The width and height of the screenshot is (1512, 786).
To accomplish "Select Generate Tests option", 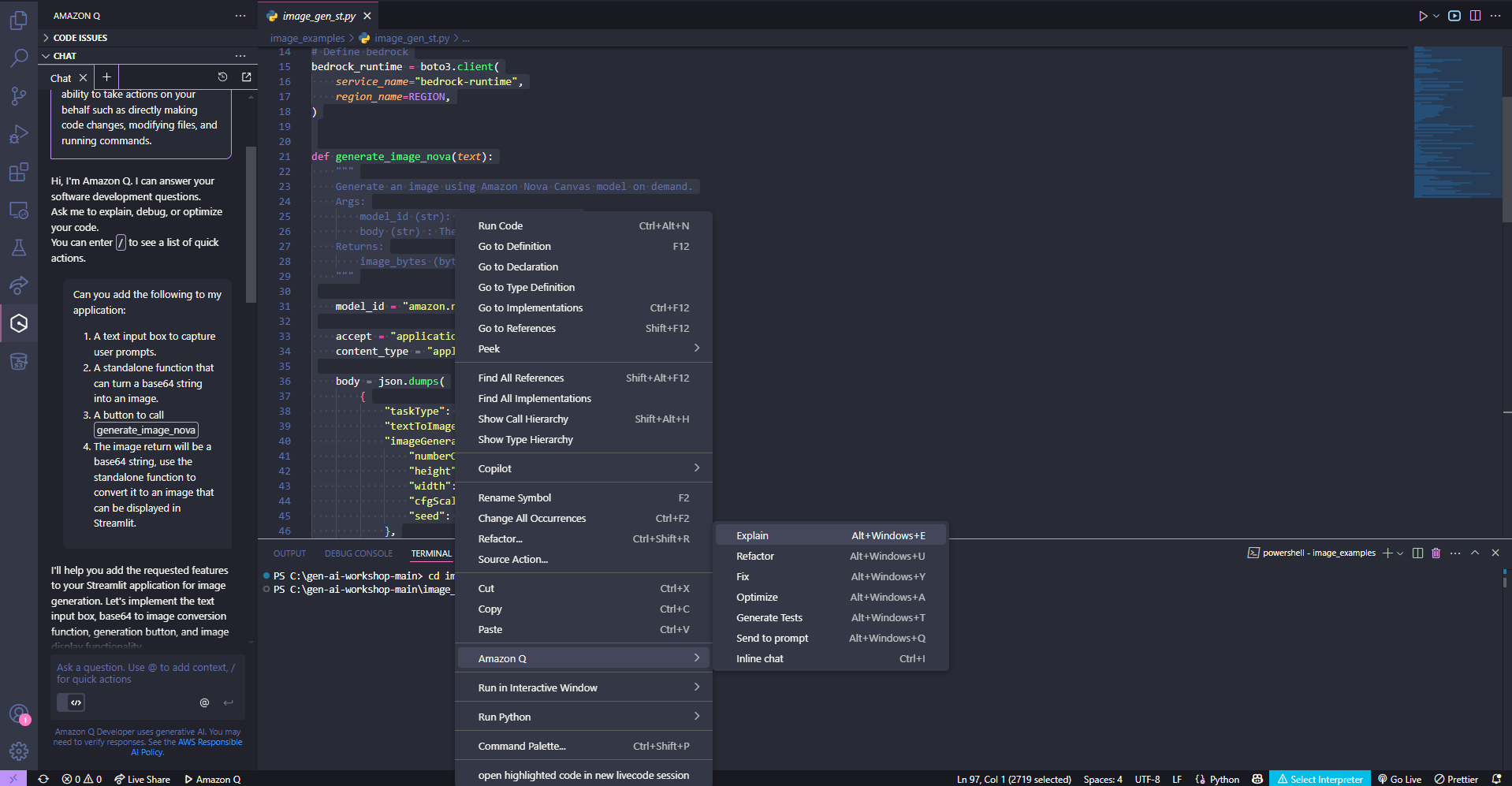I will click(830, 617).
